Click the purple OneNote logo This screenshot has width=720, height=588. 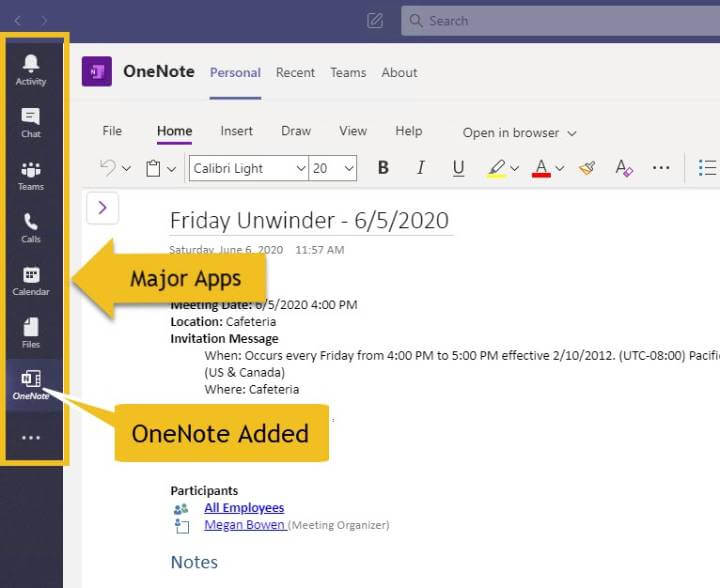click(97, 71)
